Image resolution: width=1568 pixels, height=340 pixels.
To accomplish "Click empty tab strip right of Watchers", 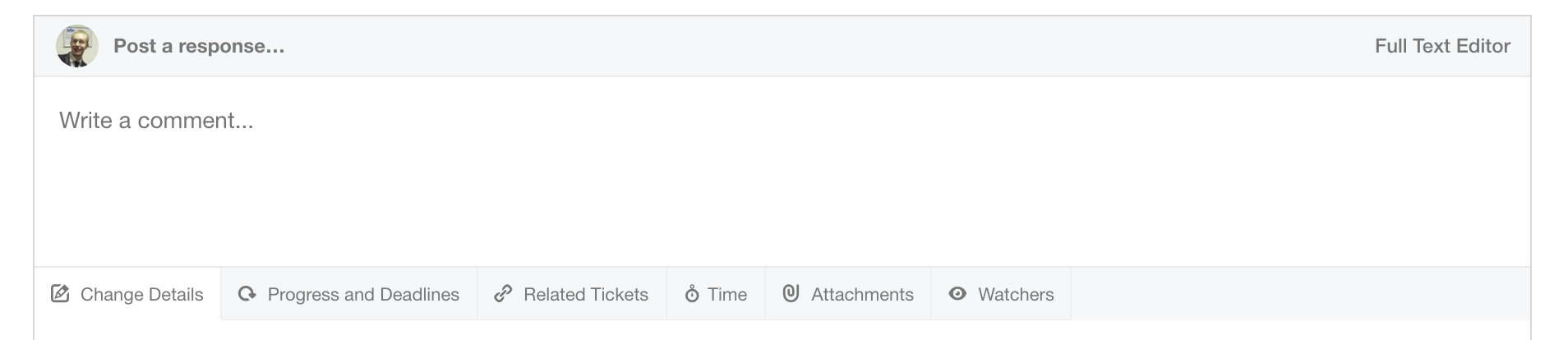I will tap(1298, 294).
